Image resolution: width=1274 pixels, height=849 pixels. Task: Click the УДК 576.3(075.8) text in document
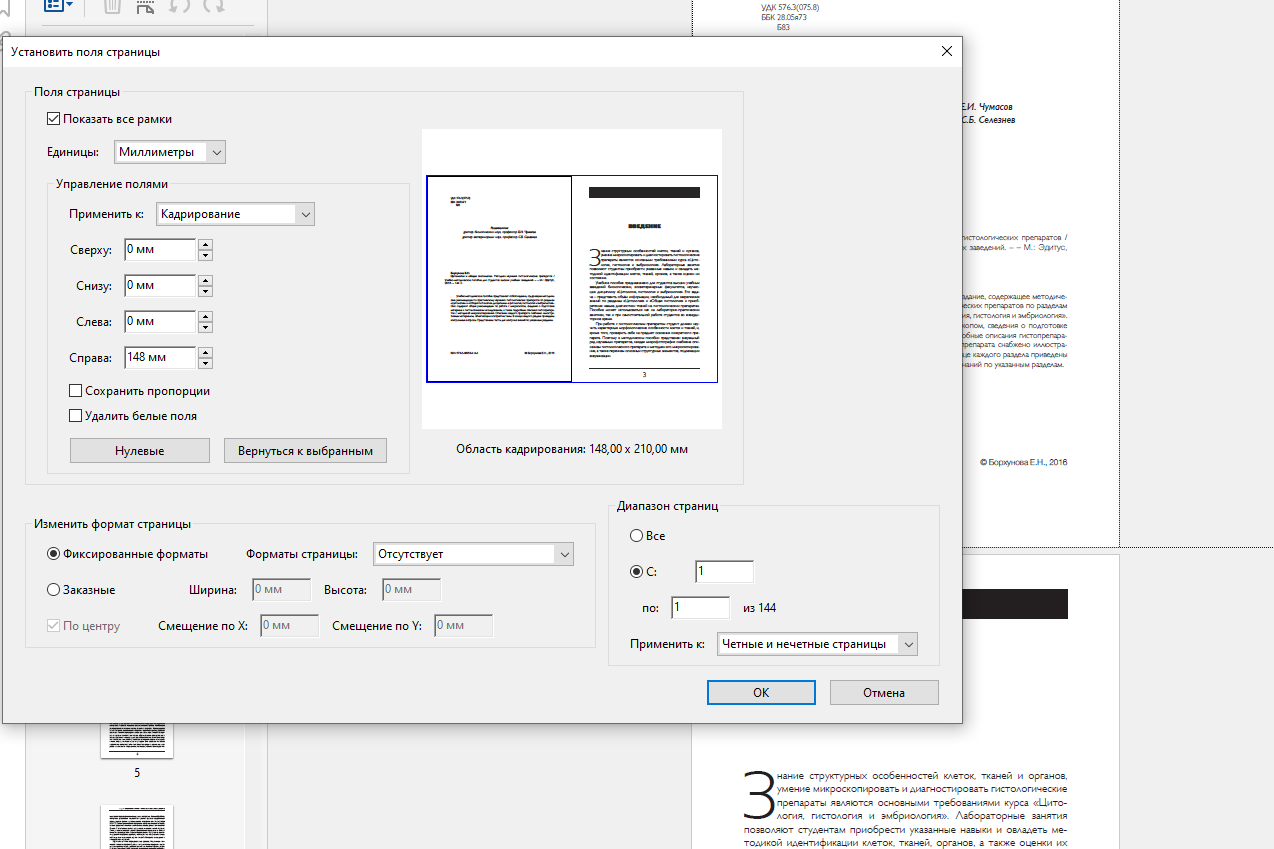click(790, 7)
